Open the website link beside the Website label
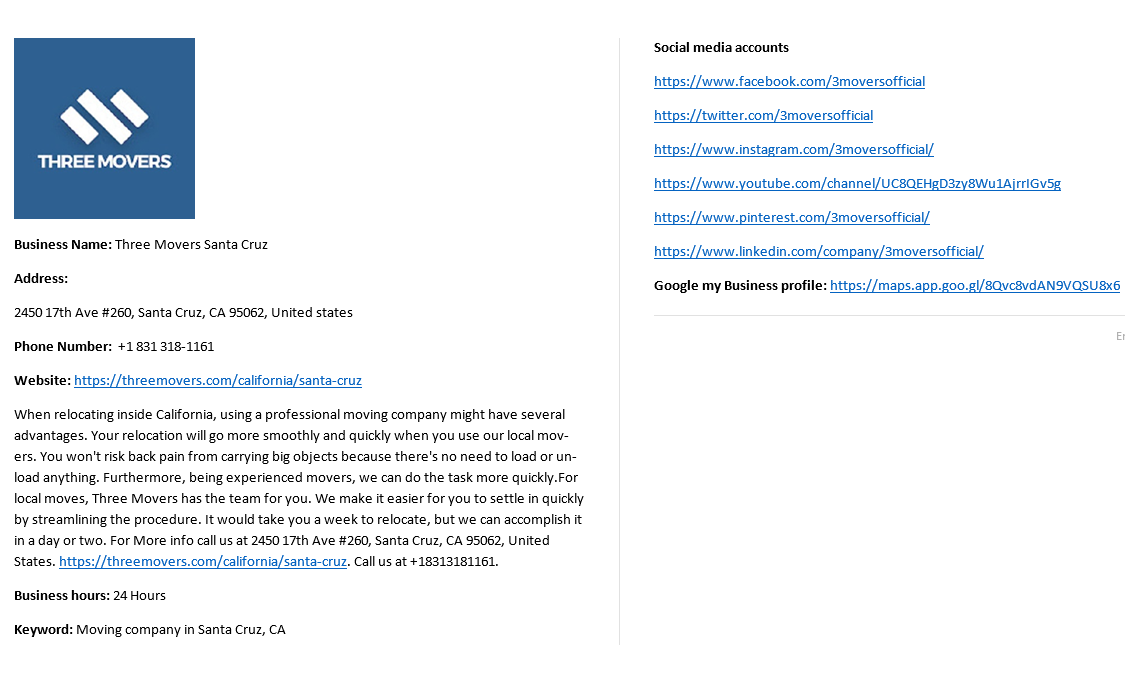 pos(217,380)
